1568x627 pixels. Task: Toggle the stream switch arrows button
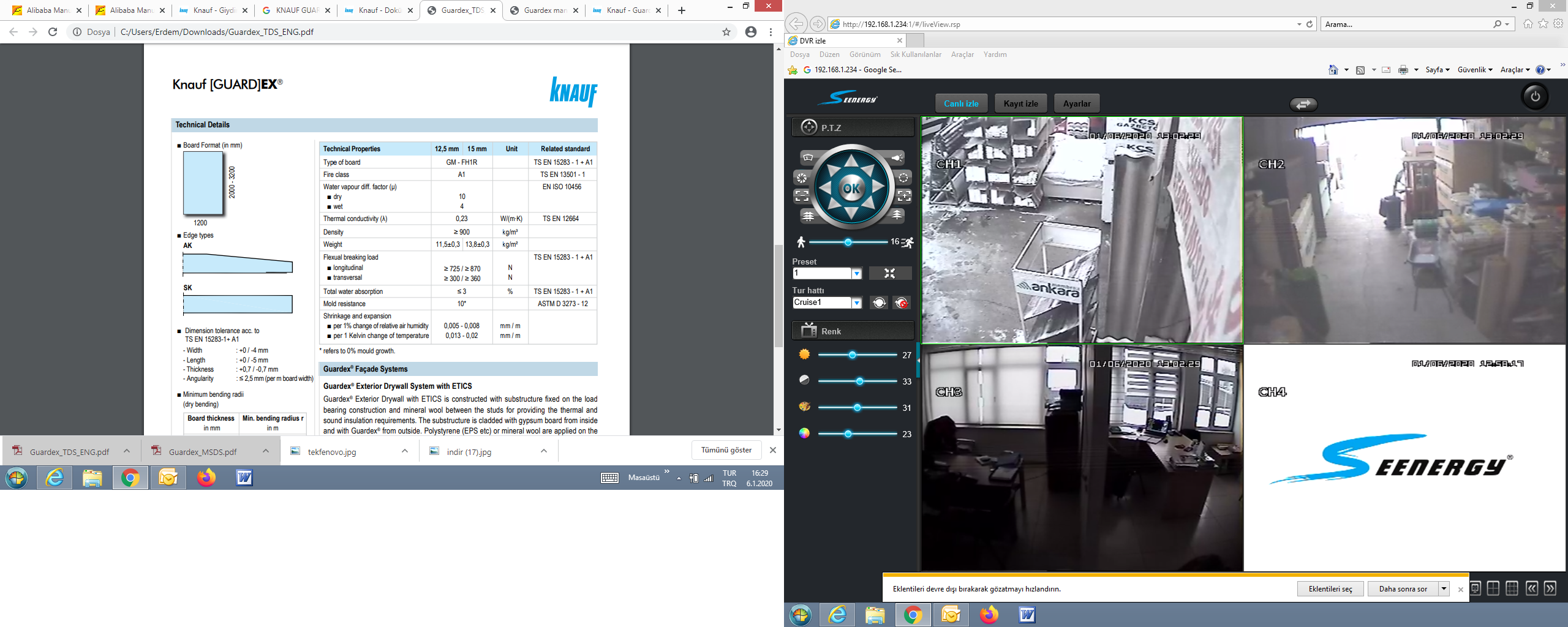[1303, 105]
